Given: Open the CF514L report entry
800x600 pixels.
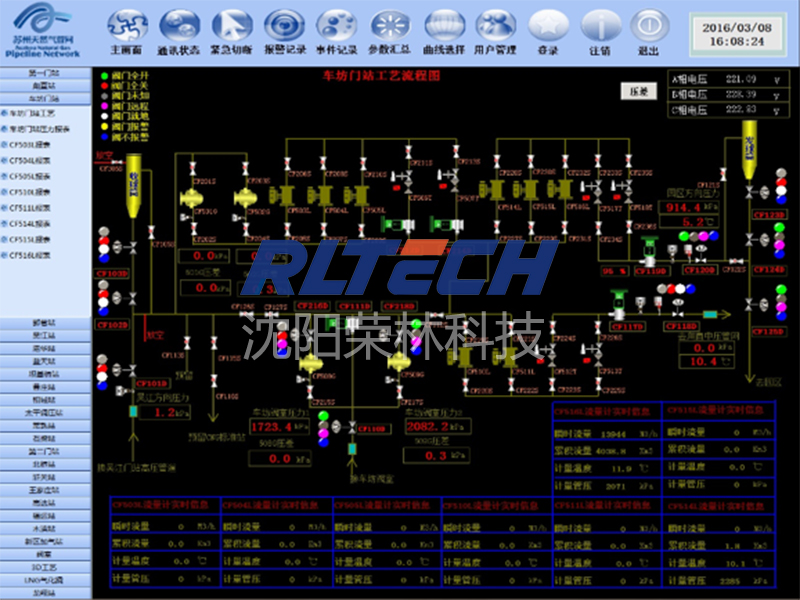Looking at the screenshot, I should pyautogui.click(x=29, y=224).
